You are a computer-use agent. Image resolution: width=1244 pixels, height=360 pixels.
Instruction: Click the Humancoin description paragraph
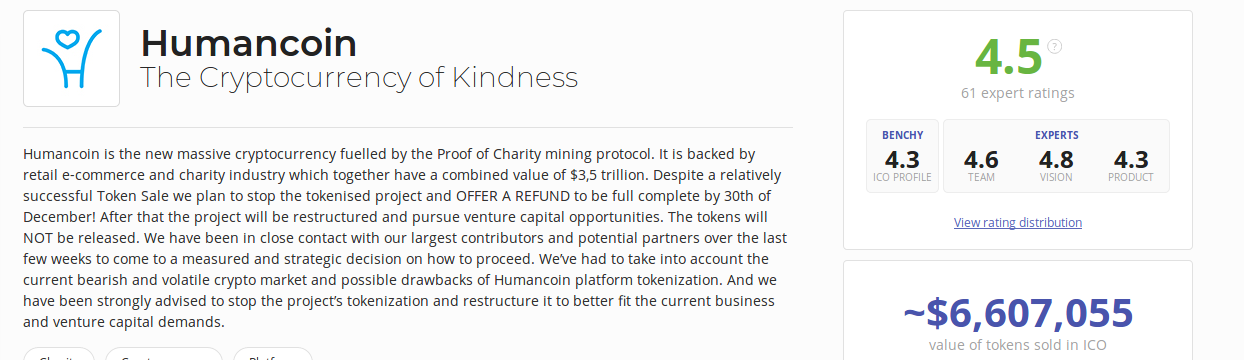pos(407,238)
